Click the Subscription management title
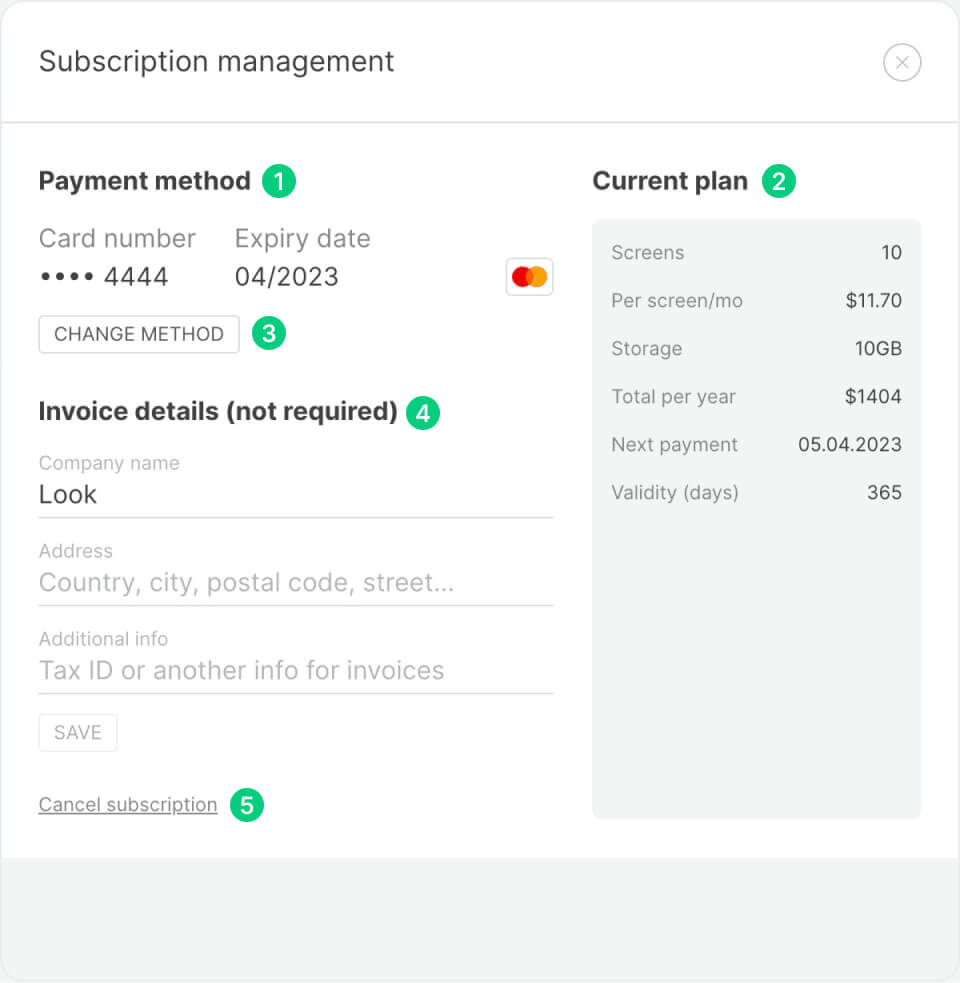The width and height of the screenshot is (960, 983). [216, 62]
